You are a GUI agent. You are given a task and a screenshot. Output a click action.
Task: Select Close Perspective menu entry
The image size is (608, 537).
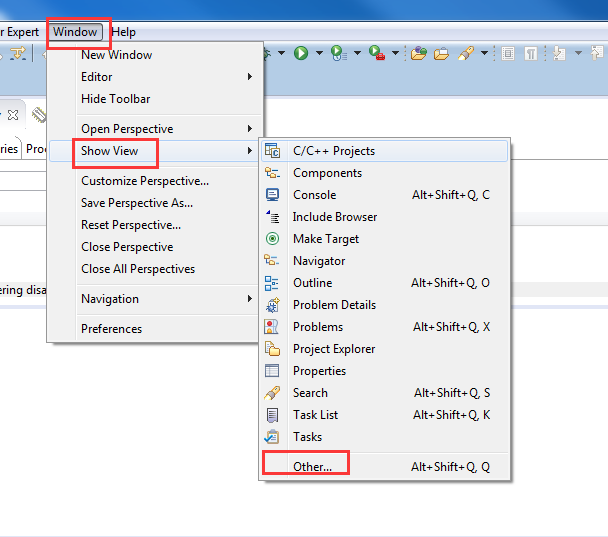click(155, 247)
